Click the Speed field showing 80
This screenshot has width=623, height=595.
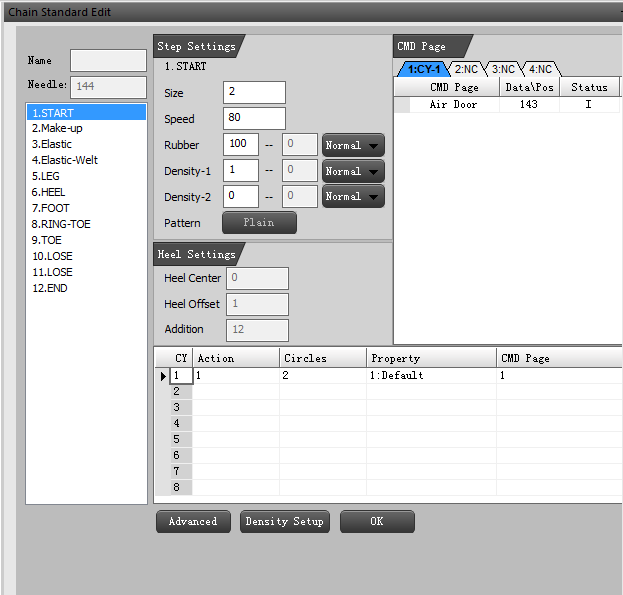coord(254,118)
